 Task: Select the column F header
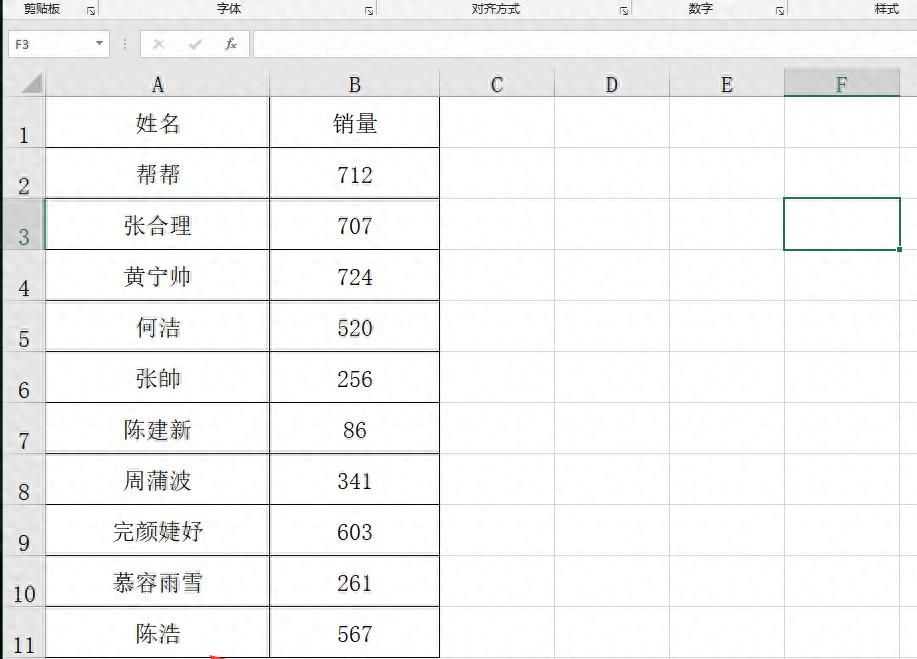(x=843, y=81)
